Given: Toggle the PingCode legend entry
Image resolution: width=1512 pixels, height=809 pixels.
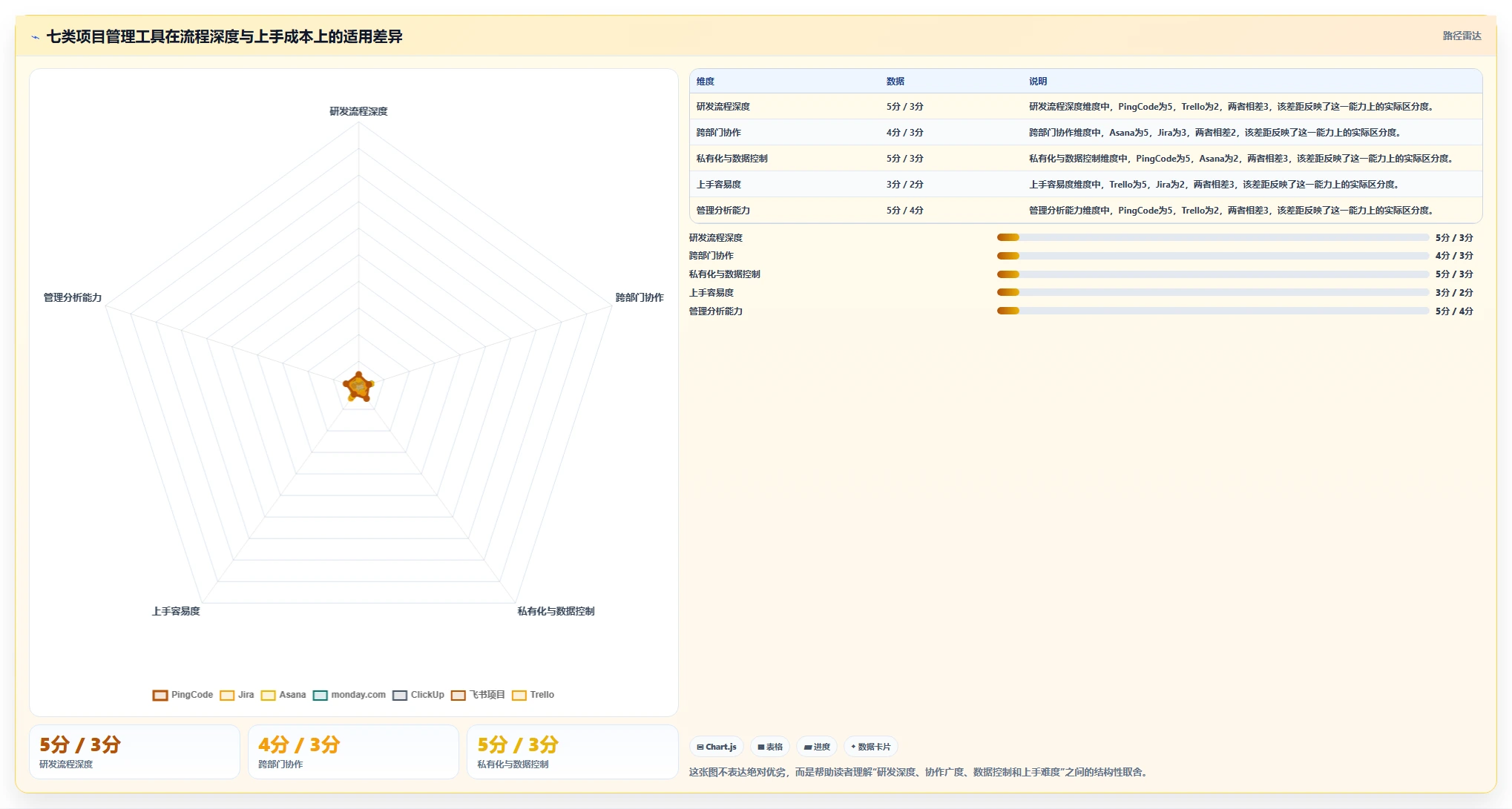Looking at the screenshot, I should pos(183,695).
